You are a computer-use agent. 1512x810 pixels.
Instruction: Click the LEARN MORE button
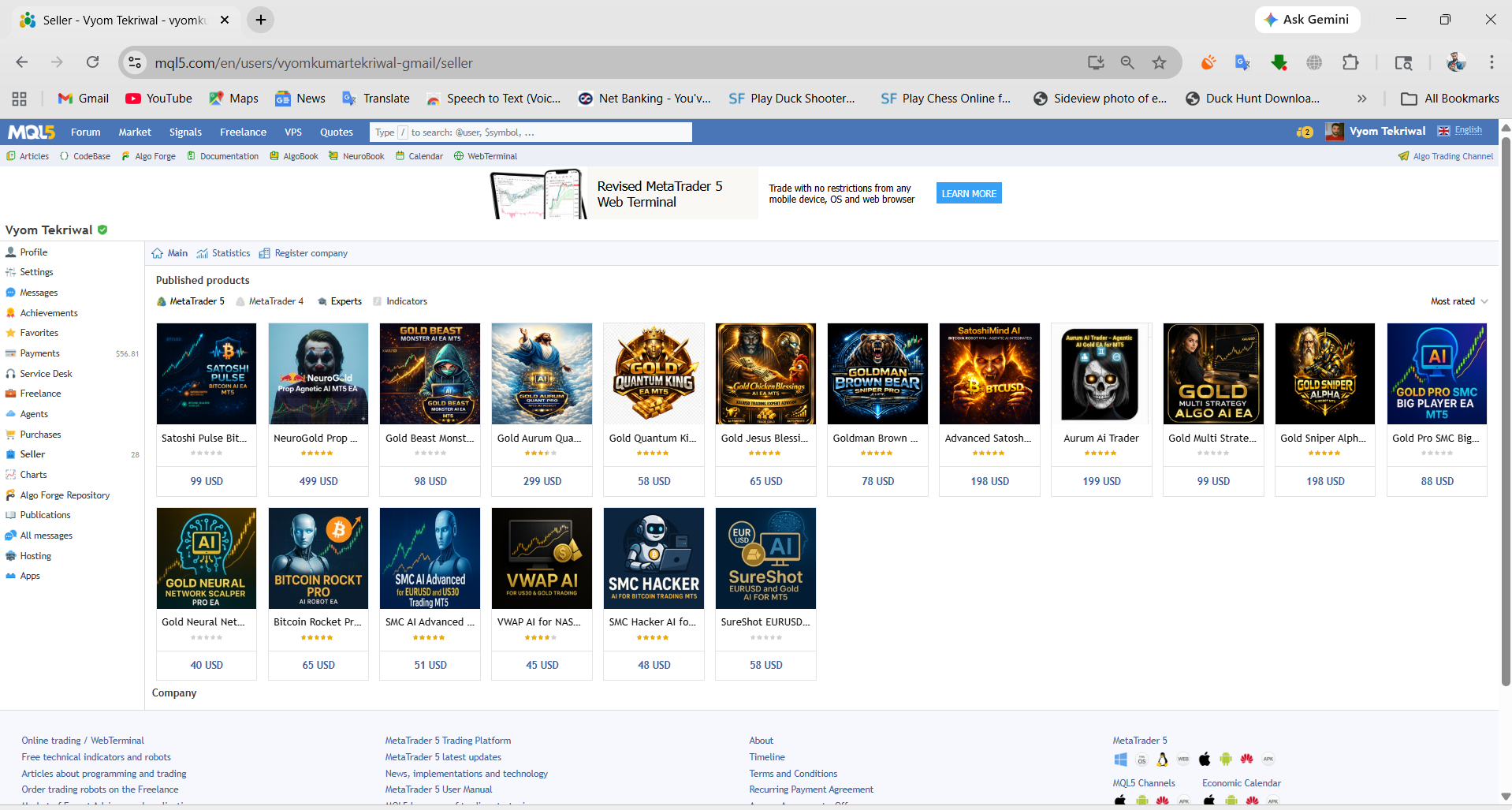969,193
